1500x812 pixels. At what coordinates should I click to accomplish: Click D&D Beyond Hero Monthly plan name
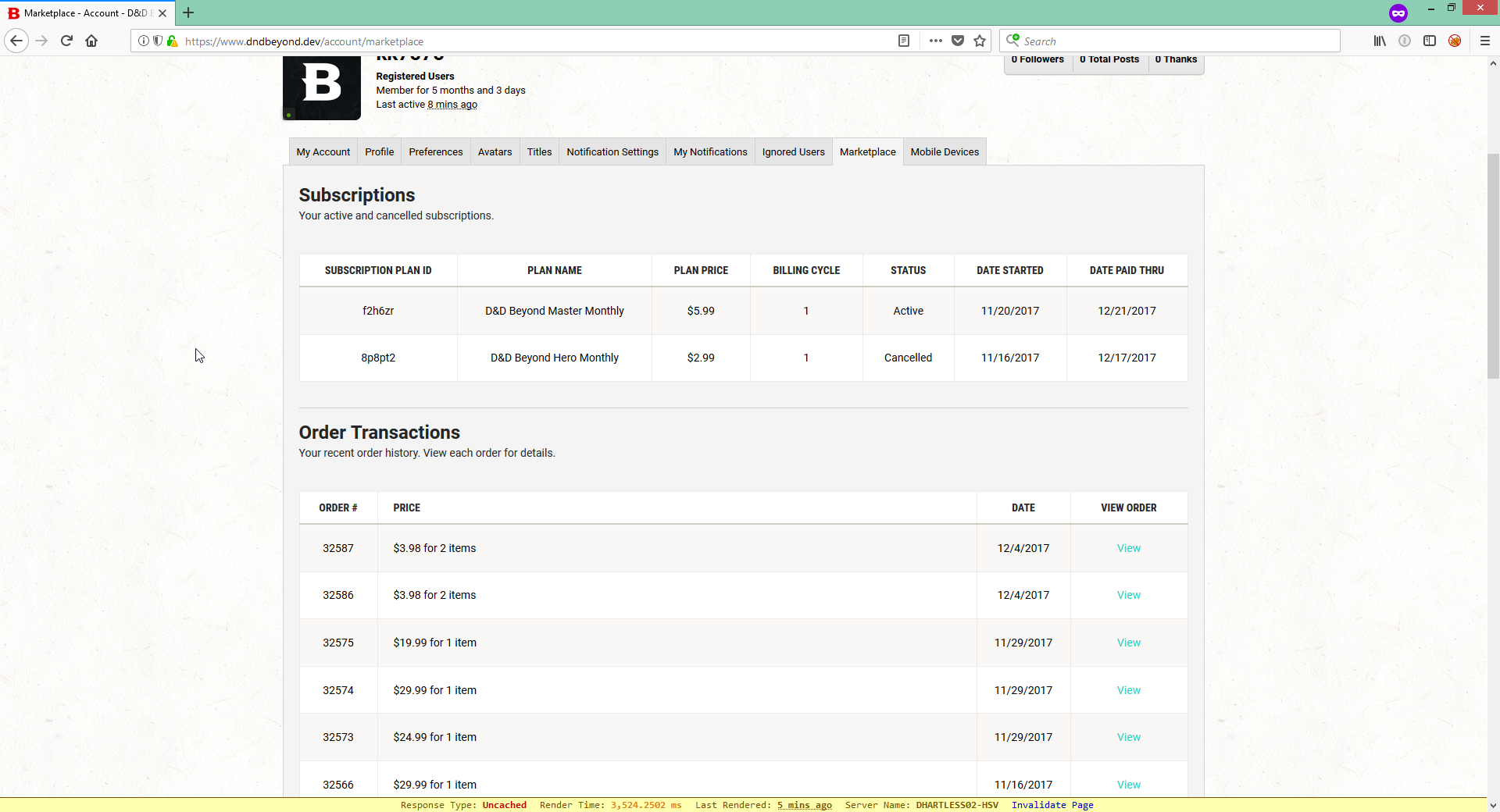click(x=555, y=358)
